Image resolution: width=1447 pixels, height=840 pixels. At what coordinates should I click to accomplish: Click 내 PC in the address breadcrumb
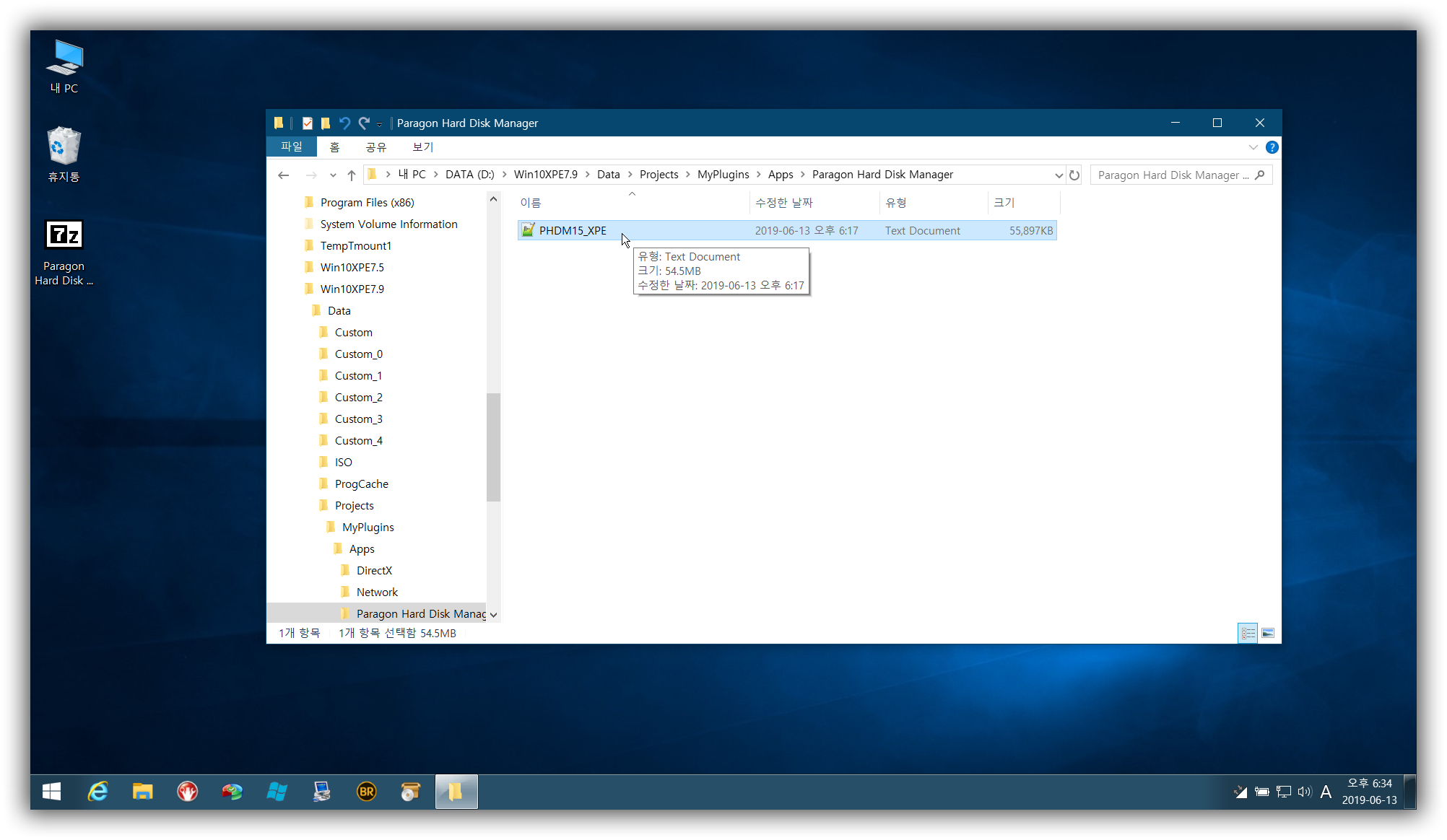pyautogui.click(x=412, y=175)
